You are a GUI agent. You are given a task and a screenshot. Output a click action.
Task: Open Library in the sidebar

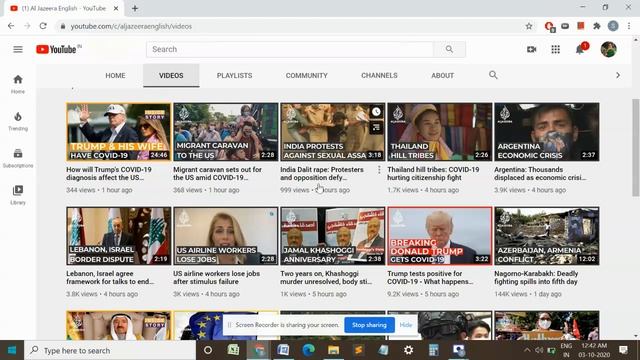pyautogui.click(x=18, y=195)
